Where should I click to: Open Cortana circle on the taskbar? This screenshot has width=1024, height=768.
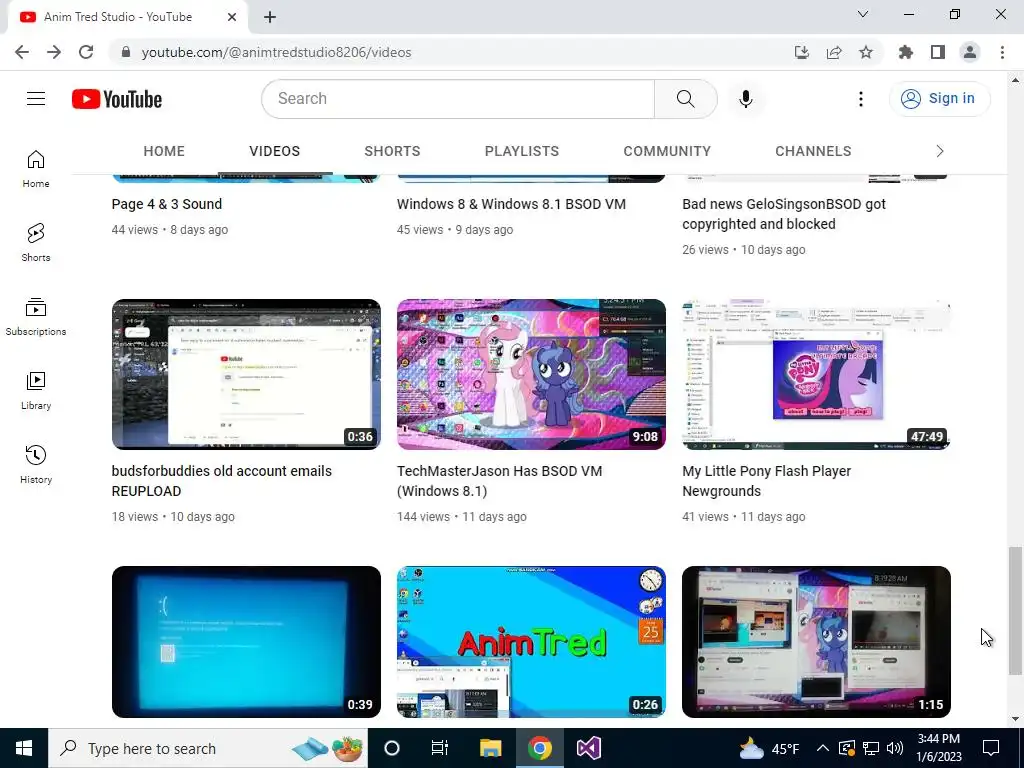point(392,748)
